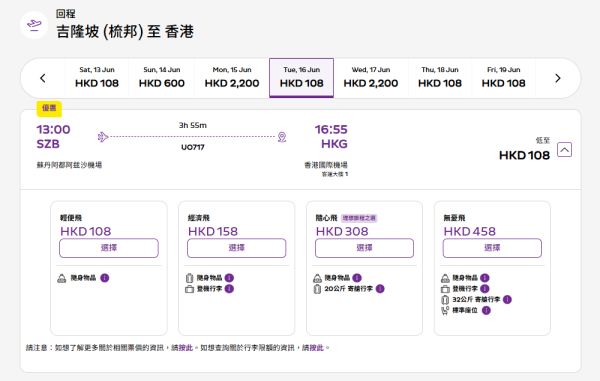Select the Fri, 19 Jun date tab
600x381 pixels.
tap(503, 78)
